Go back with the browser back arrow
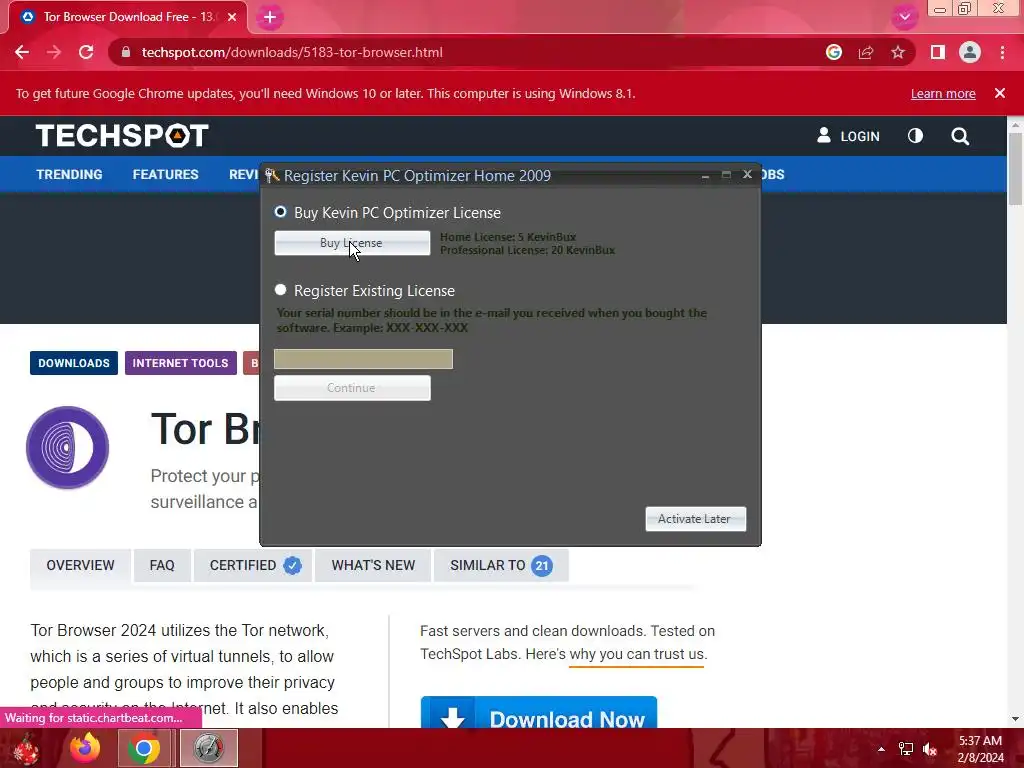The image size is (1024, 768). pyautogui.click(x=22, y=52)
